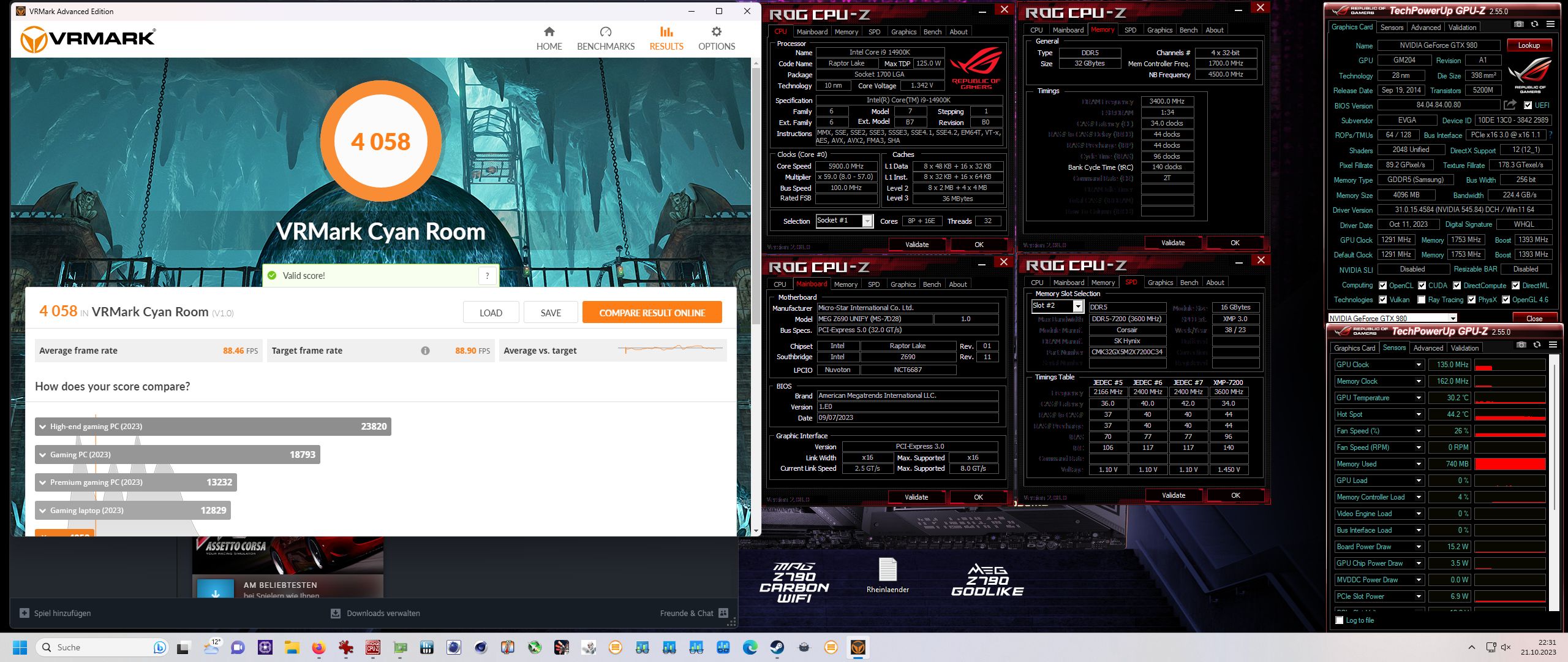This screenshot has width=1568, height=662.
Task: Open Sensors tab in top GPU-Z window
Action: pos(1392,28)
